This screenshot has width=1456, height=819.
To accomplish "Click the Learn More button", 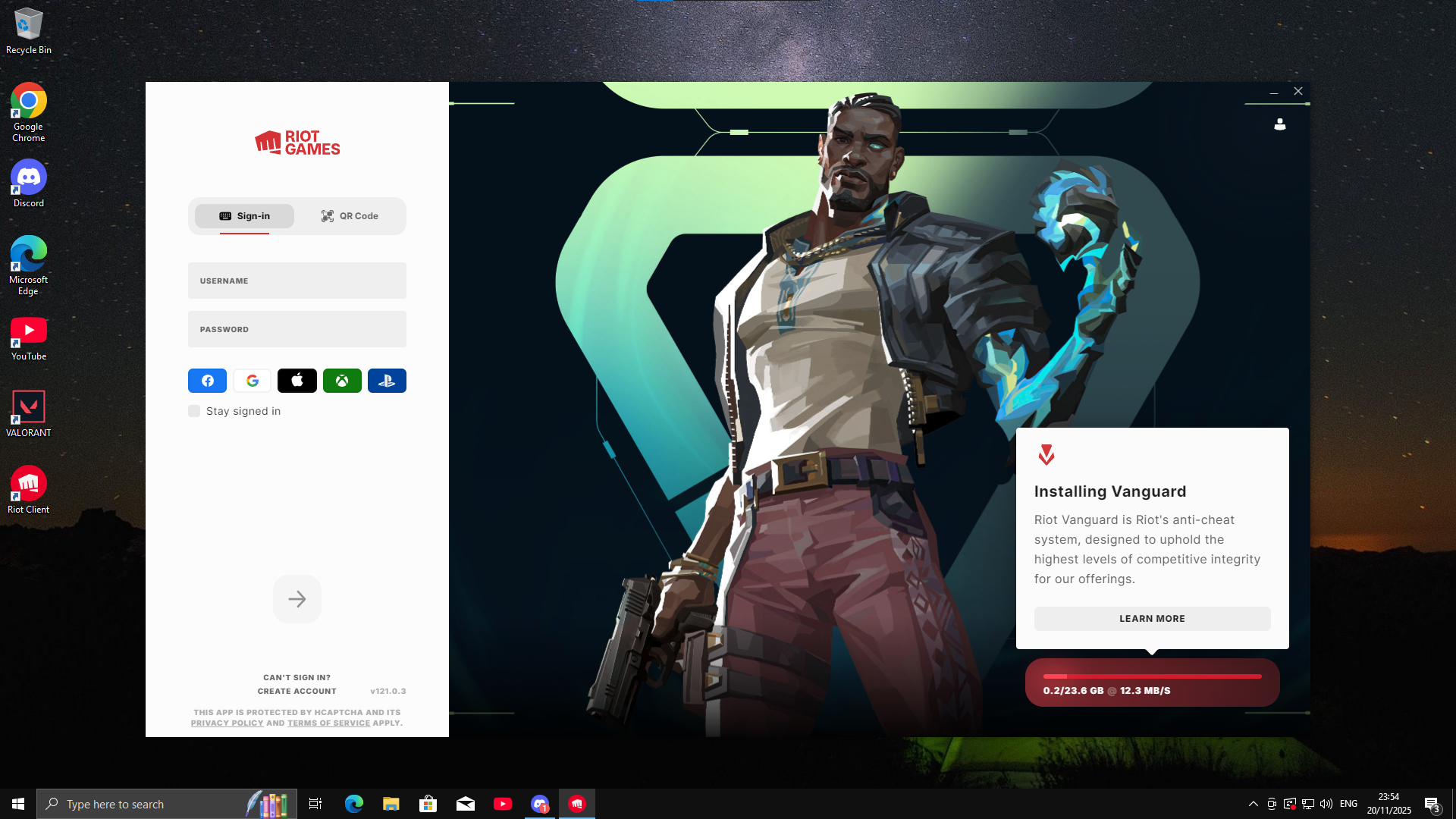I will [1152, 619].
